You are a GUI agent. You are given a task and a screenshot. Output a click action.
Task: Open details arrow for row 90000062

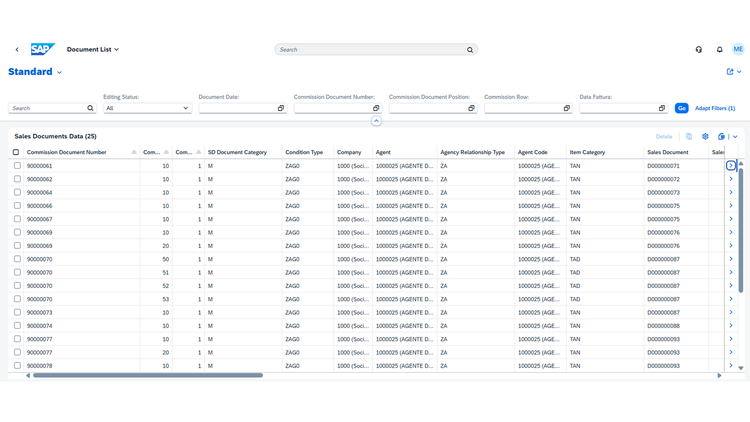coord(731,179)
